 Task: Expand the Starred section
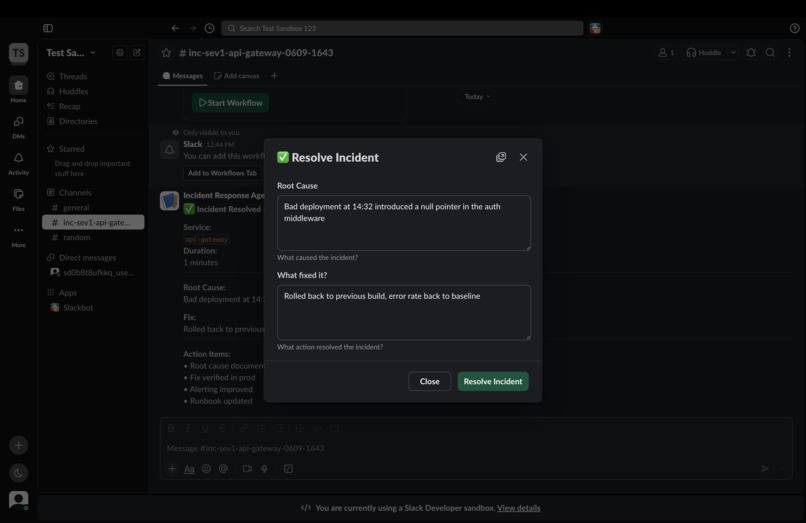click(71, 149)
